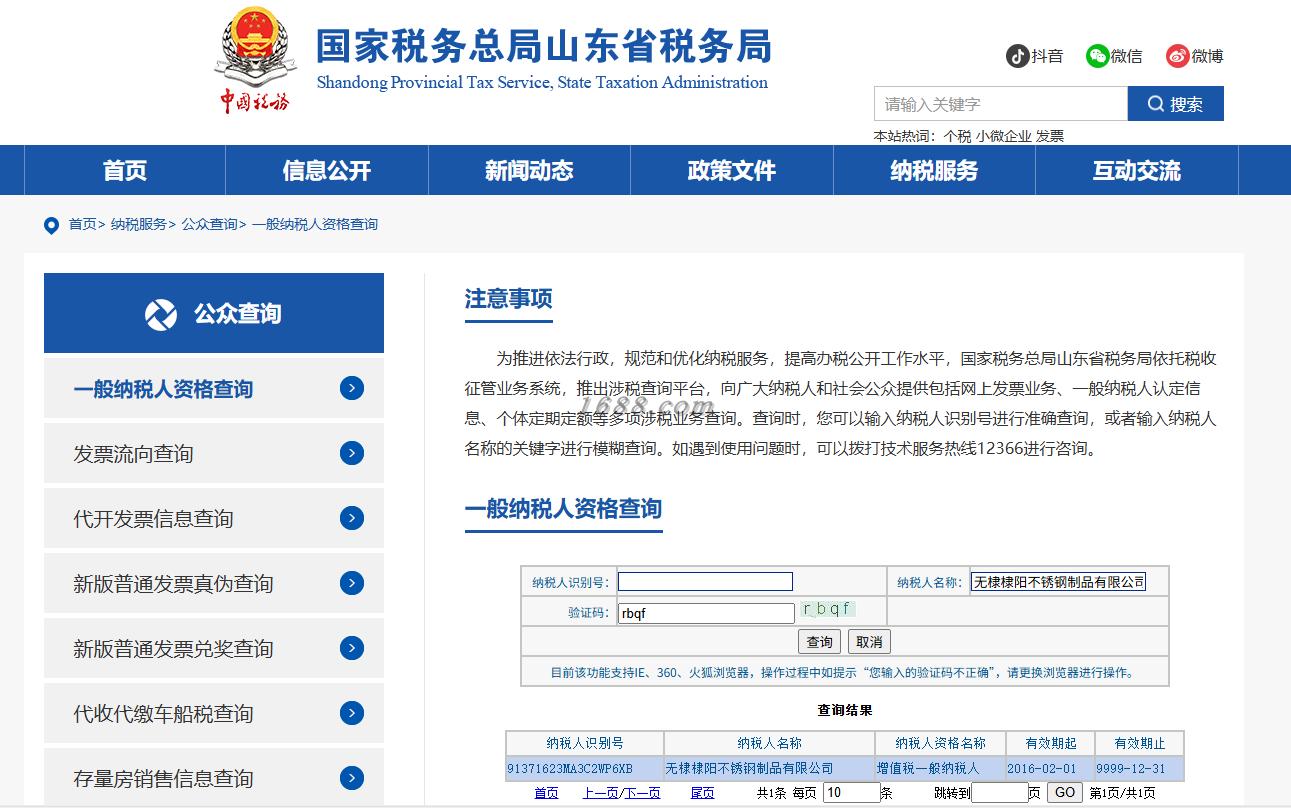
Task: Open the 互动交流 navigation tab
Action: point(1137,171)
